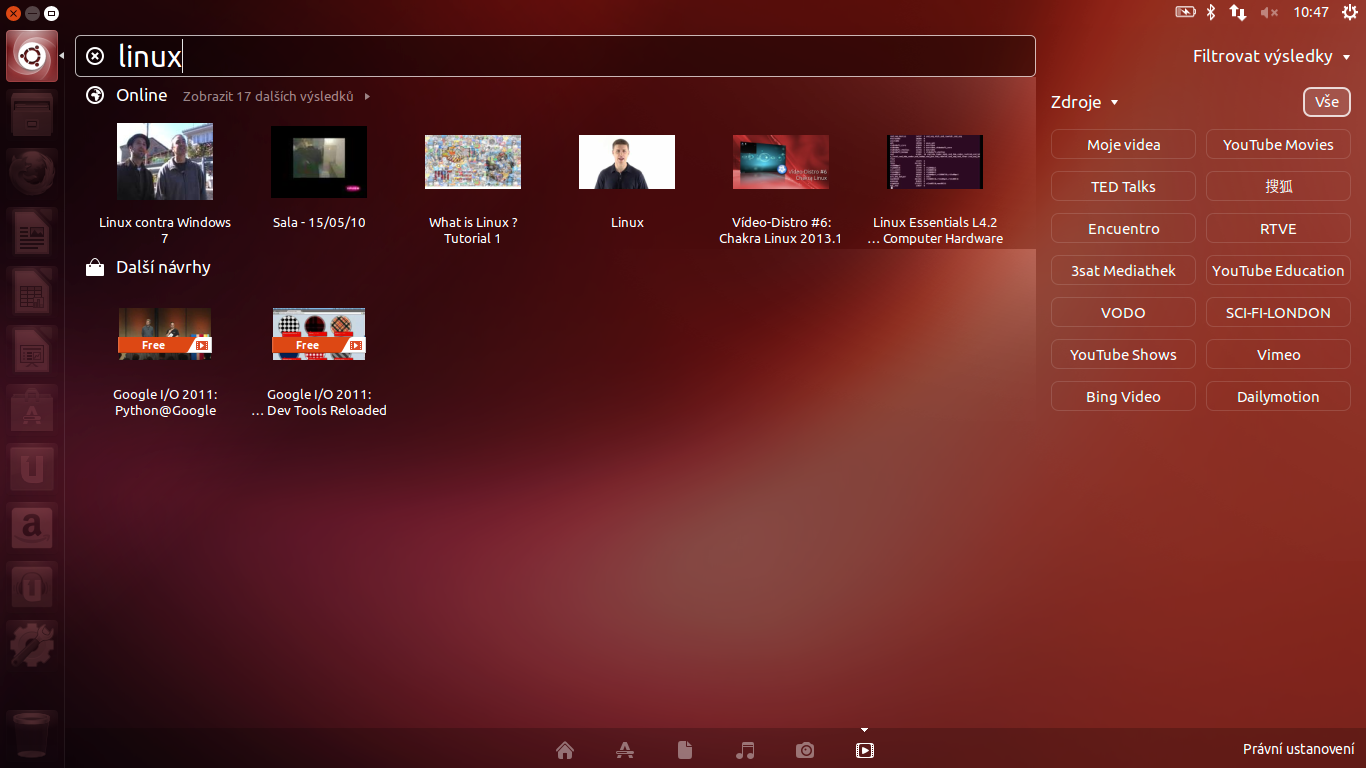Image resolution: width=1366 pixels, height=768 pixels.
Task: Open the Ubuntu Software Center launcher icon
Action: click(31, 408)
